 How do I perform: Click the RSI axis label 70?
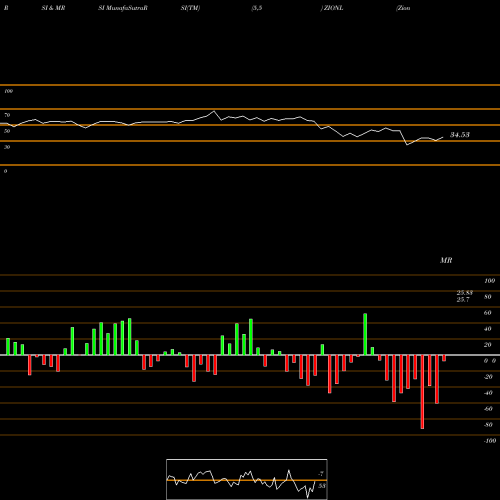[x=7, y=115]
